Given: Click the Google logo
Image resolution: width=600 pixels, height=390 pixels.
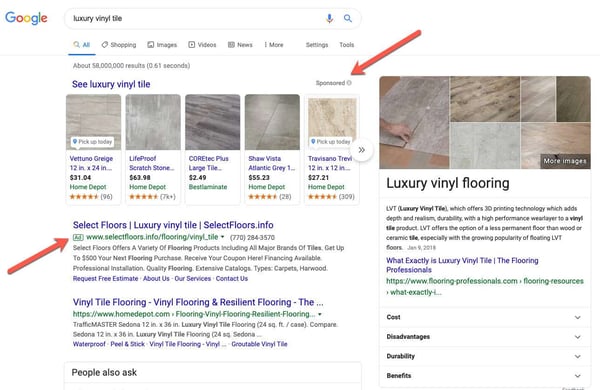Looking at the screenshot, I should [x=26, y=18].
